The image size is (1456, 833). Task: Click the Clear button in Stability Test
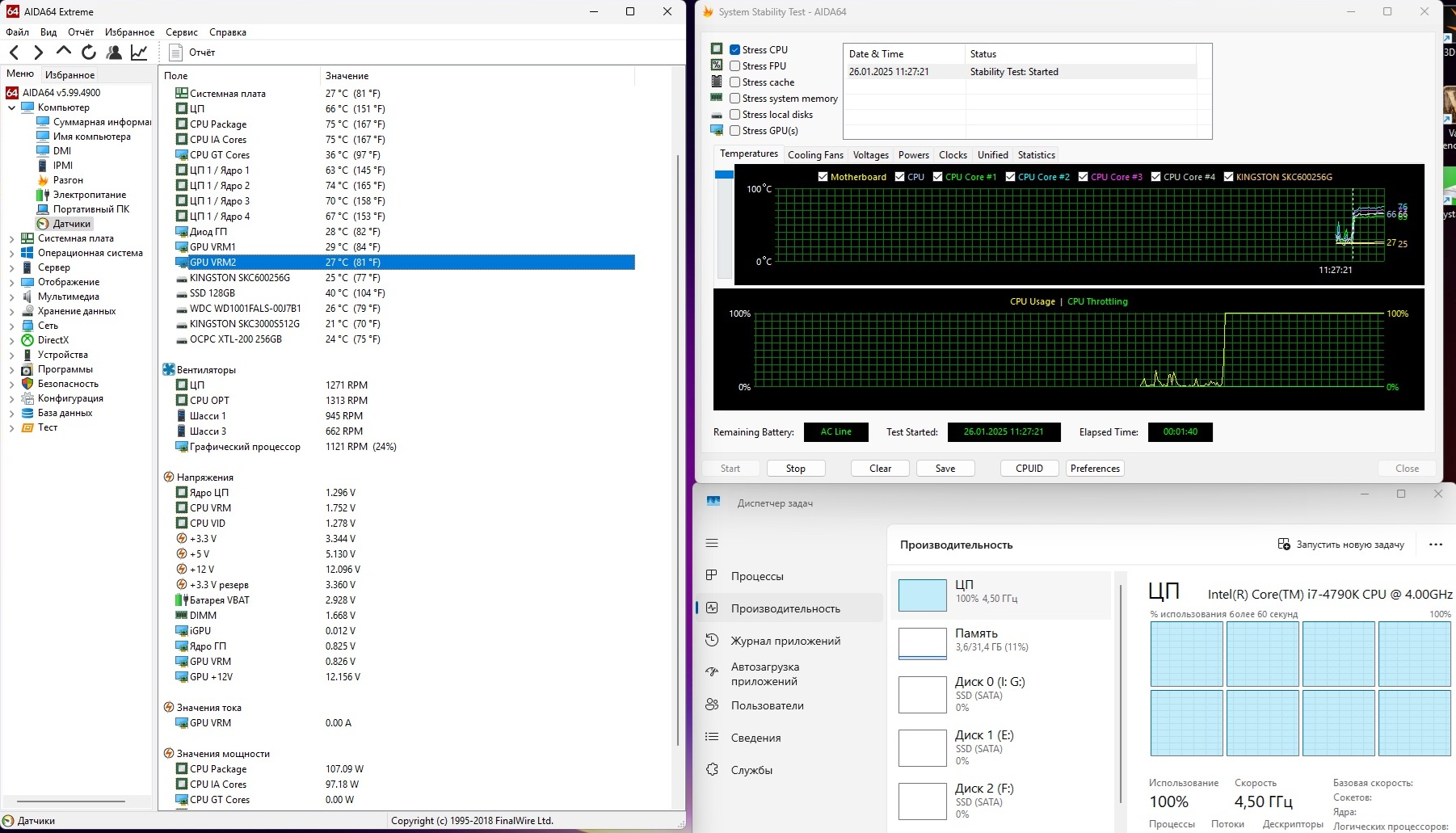[881, 469]
